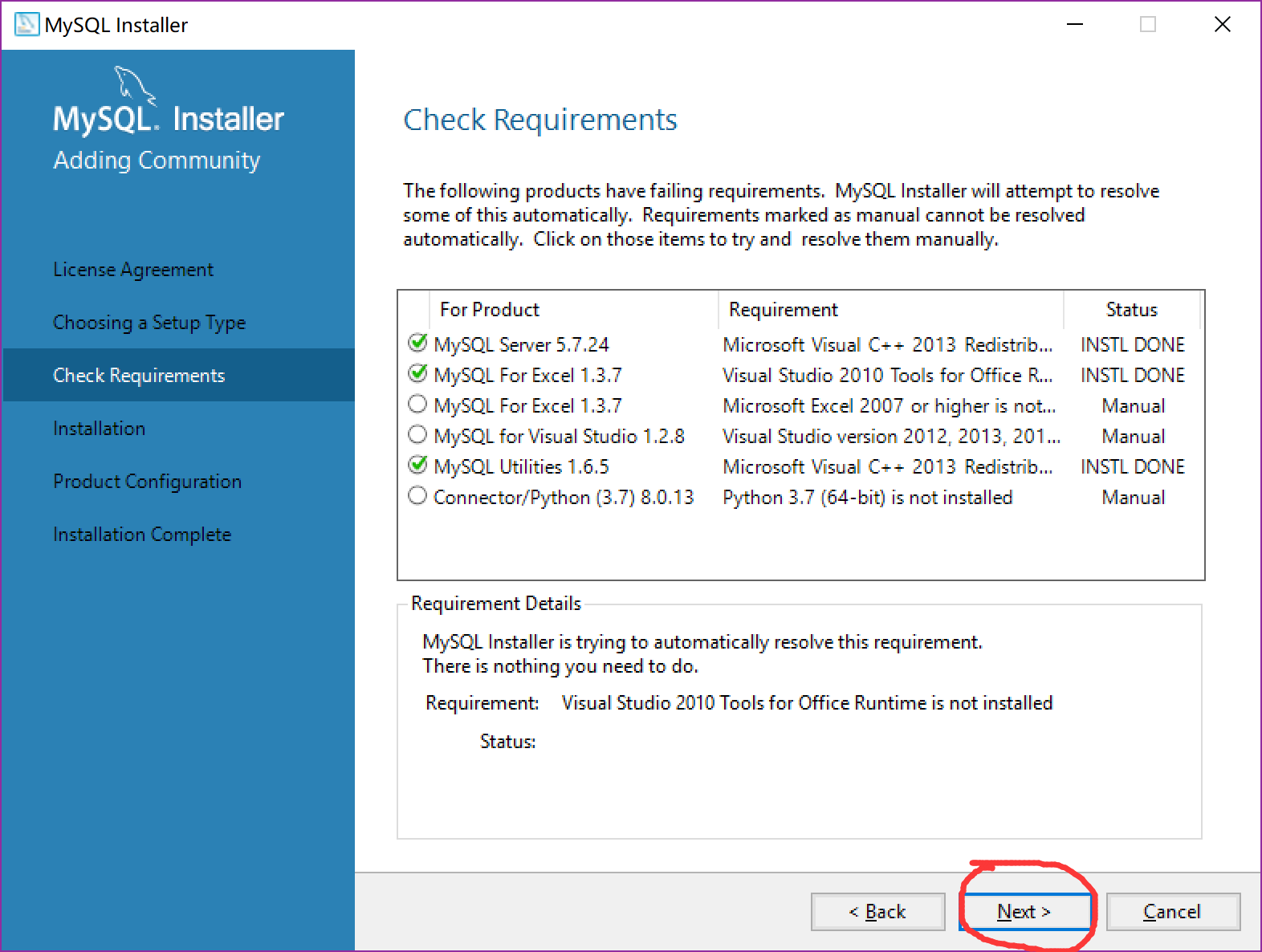The width and height of the screenshot is (1262, 952).
Task: Click Microsoft Excel 2007 or higher requirement
Action: click(x=890, y=405)
